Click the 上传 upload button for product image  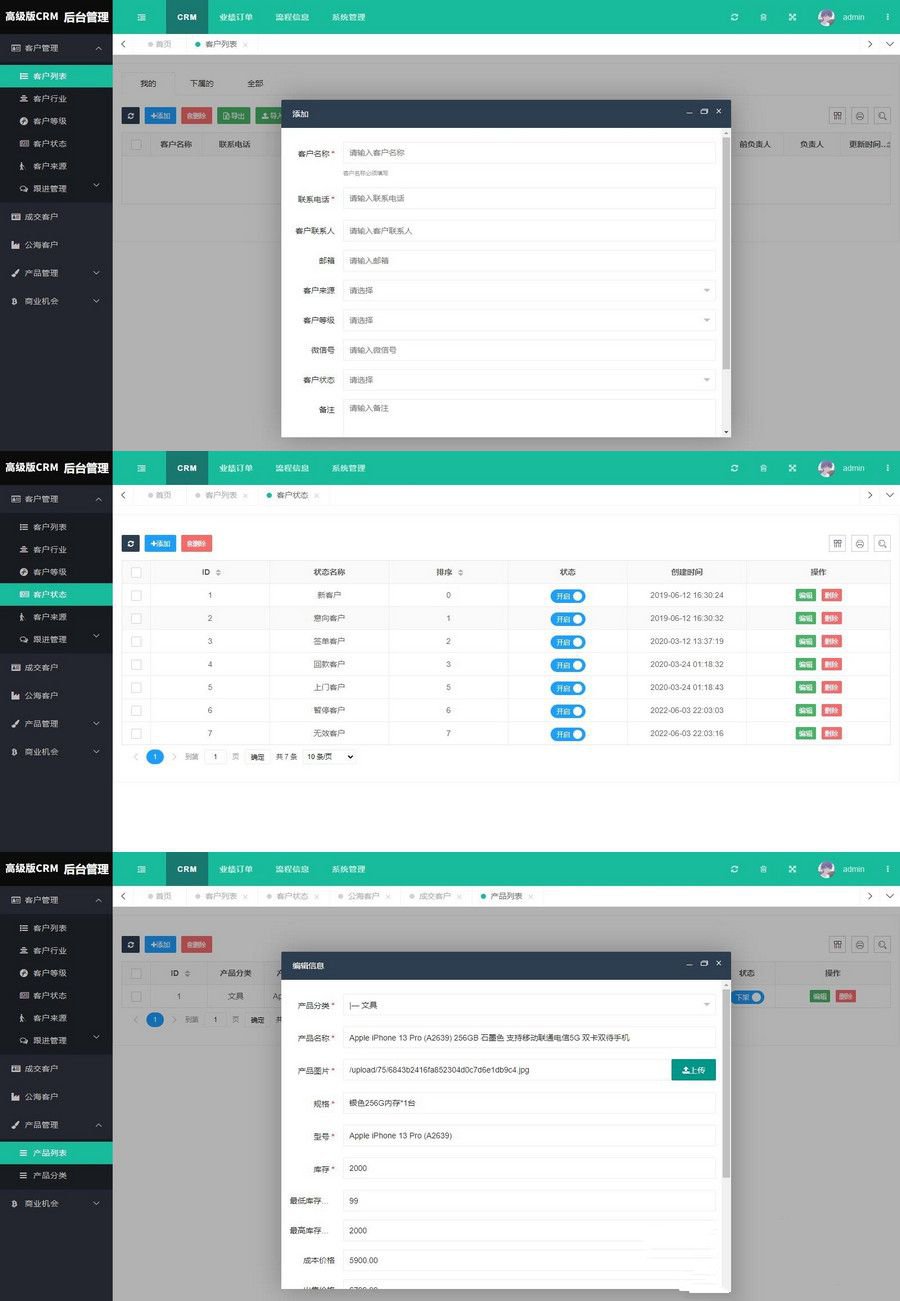point(693,1069)
